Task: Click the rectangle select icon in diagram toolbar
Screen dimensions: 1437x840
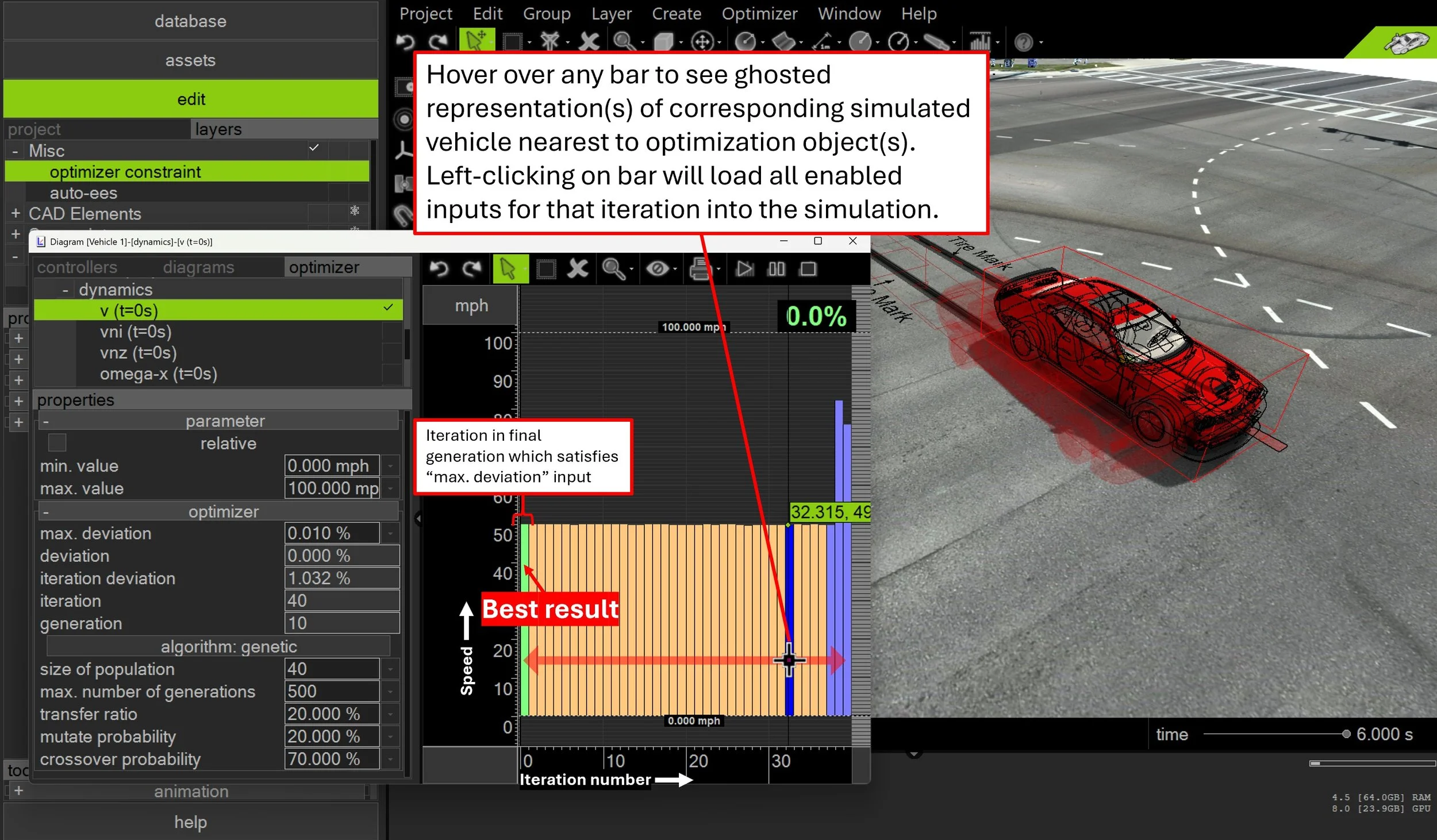Action: point(545,269)
